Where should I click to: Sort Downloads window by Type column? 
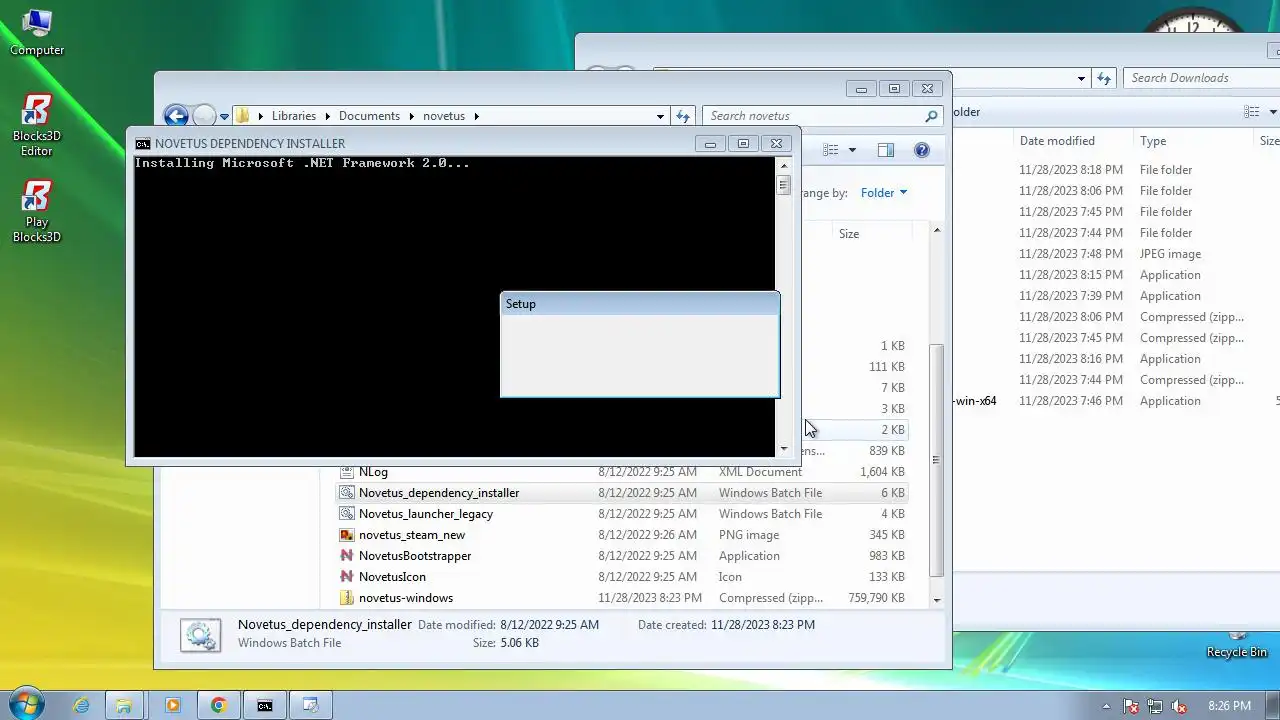coord(1193,141)
